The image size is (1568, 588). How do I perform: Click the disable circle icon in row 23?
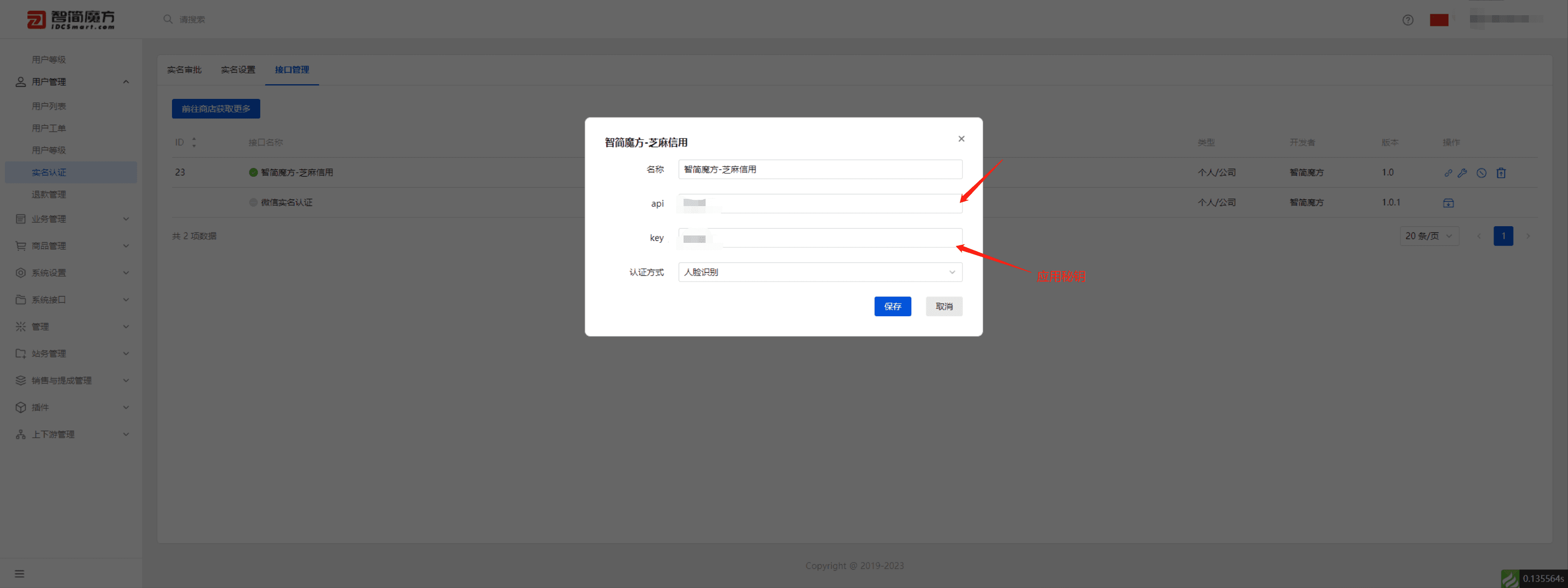[1481, 173]
